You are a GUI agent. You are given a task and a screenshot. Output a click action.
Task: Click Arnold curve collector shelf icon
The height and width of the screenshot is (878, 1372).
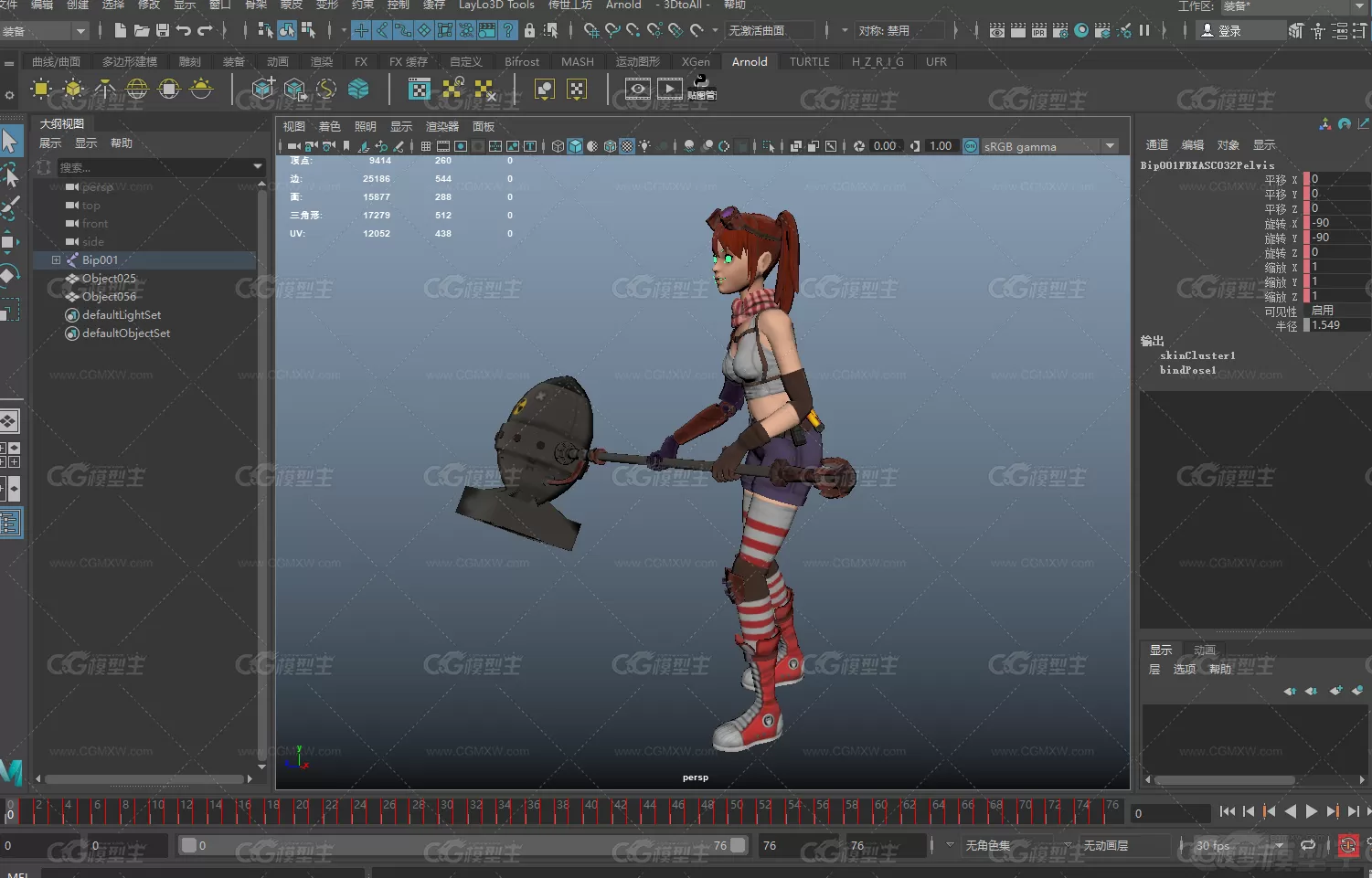click(x=326, y=89)
